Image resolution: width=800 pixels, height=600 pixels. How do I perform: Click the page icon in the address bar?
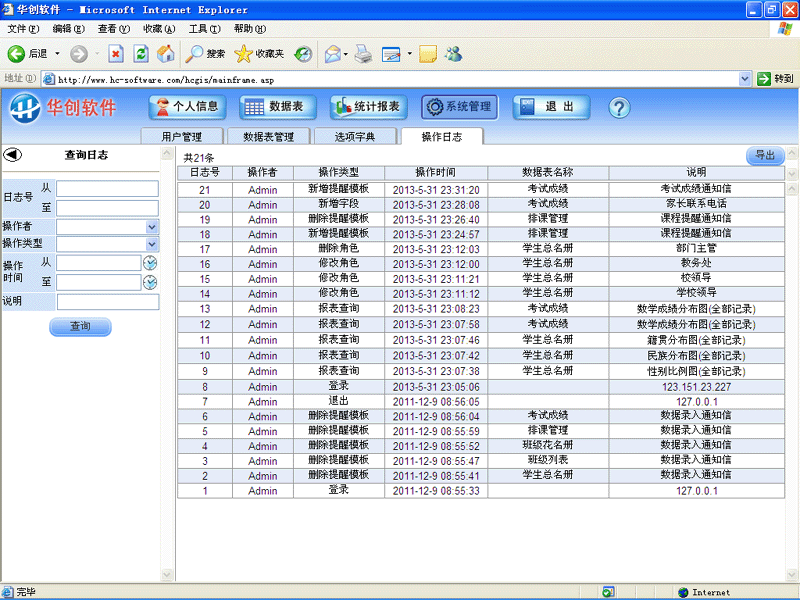[x=49, y=79]
